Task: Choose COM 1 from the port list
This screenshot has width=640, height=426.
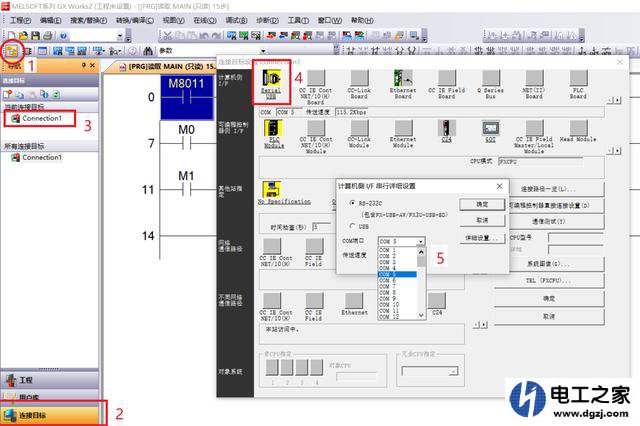Action: click(397, 250)
